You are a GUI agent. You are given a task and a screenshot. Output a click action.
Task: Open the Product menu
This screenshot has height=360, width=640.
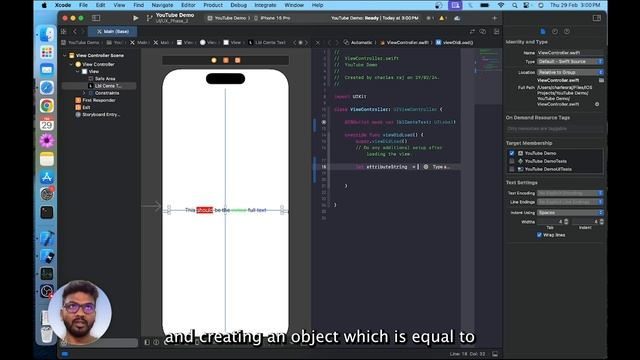pos(213,5)
